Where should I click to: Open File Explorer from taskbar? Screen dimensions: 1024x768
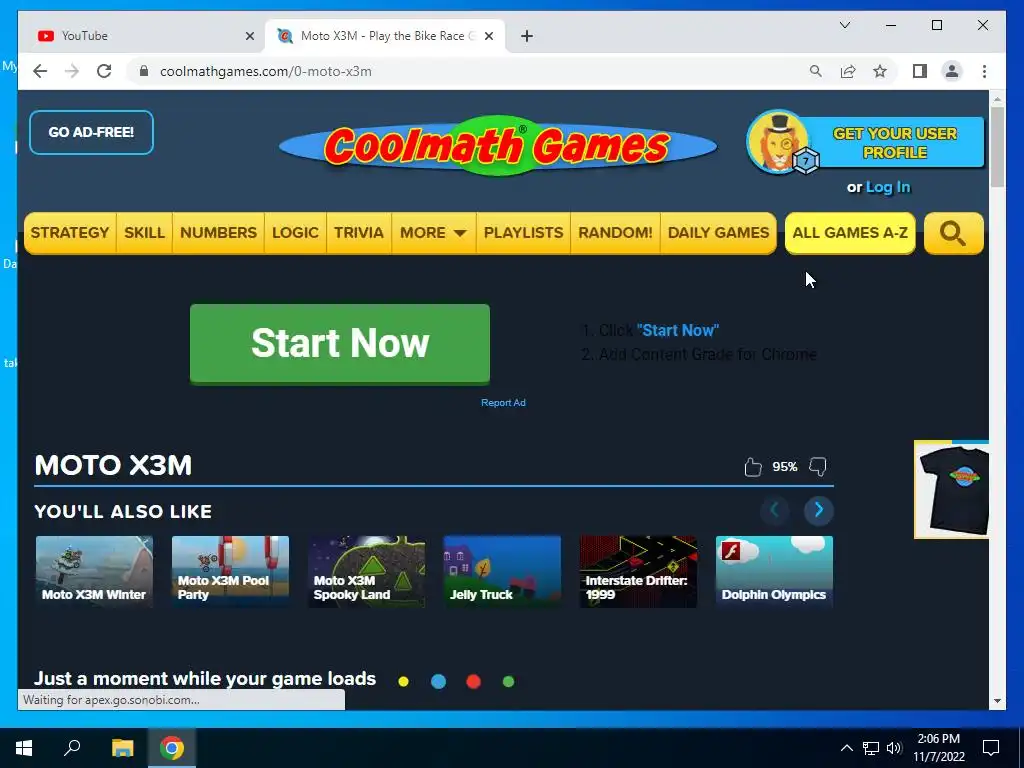point(122,748)
